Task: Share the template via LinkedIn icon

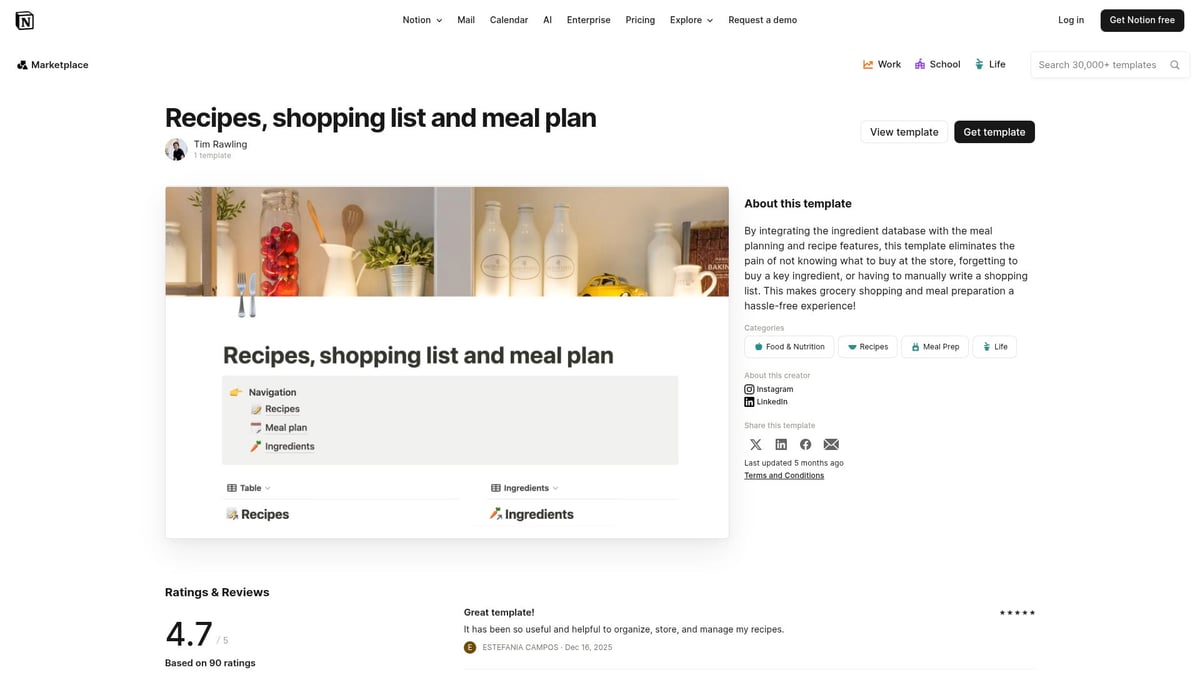Action: 781,444
